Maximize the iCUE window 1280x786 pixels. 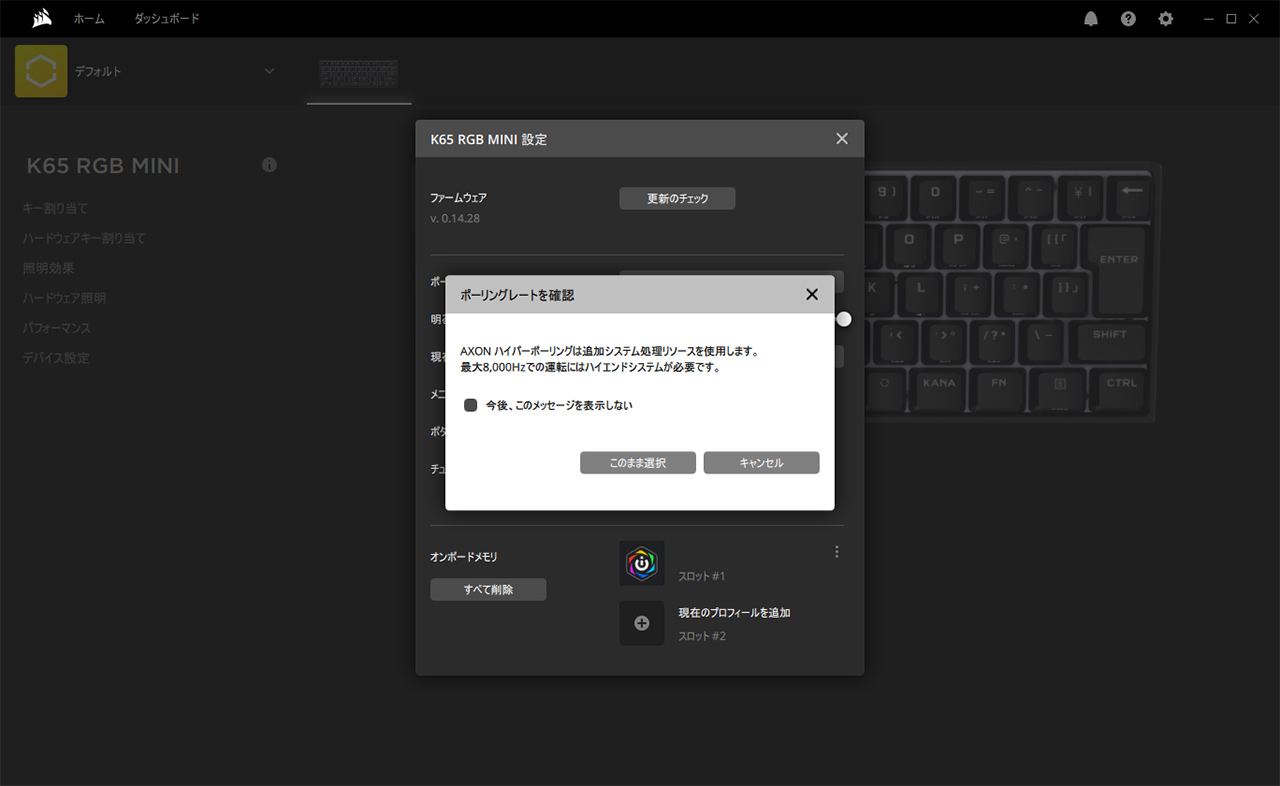coord(1231,19)
